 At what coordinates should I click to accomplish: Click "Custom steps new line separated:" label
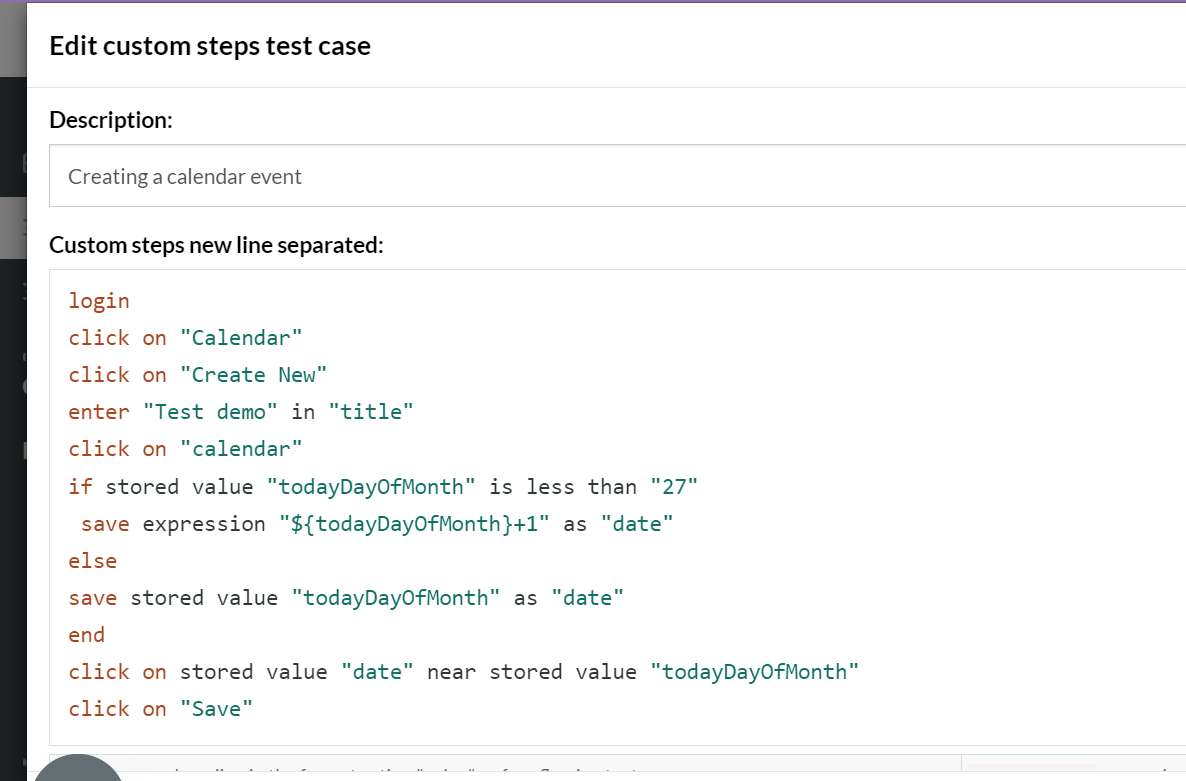pos(216,245)
